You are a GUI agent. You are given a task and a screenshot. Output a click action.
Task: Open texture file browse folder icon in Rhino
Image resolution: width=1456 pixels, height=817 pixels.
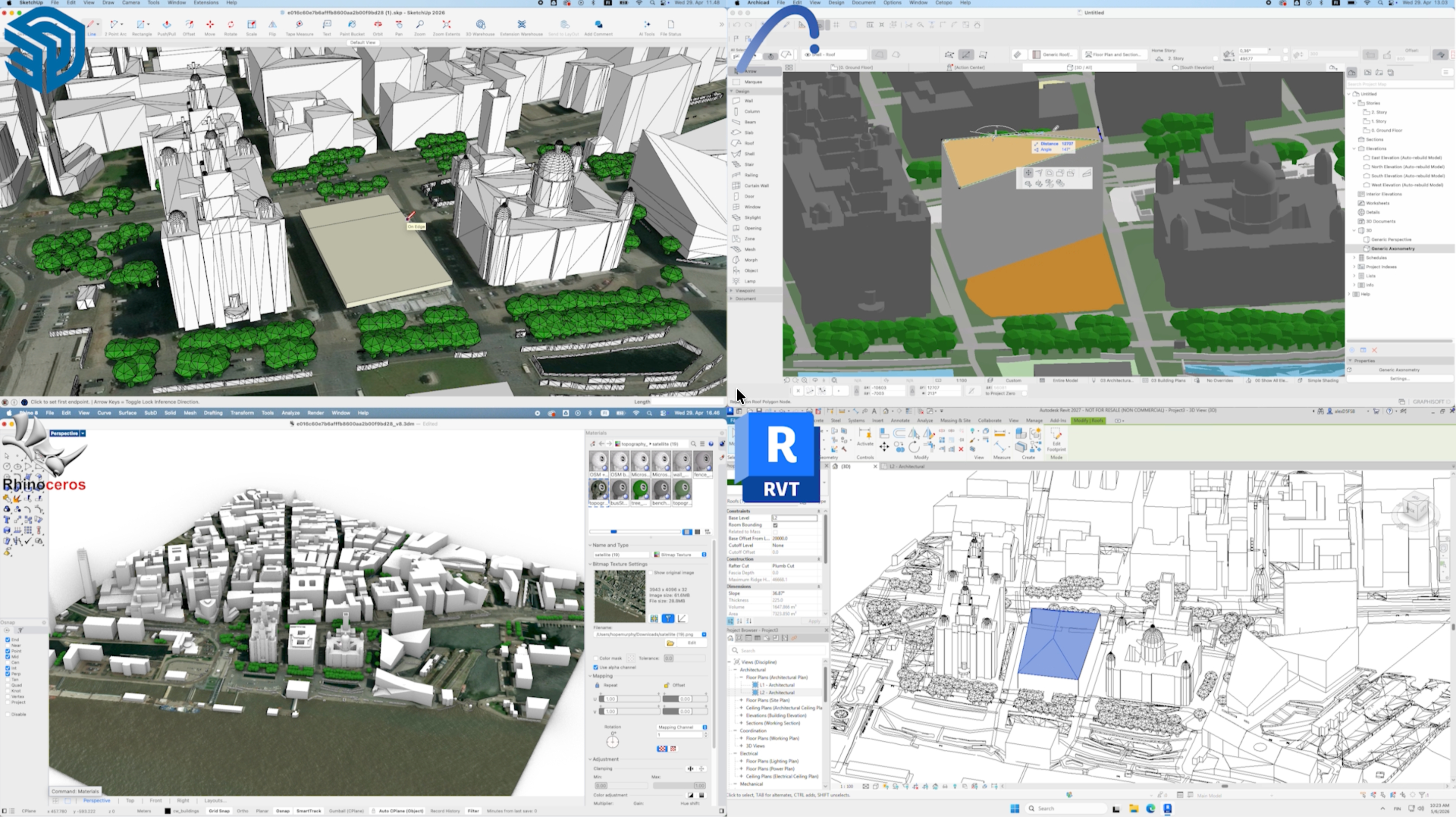pos(670,643)
